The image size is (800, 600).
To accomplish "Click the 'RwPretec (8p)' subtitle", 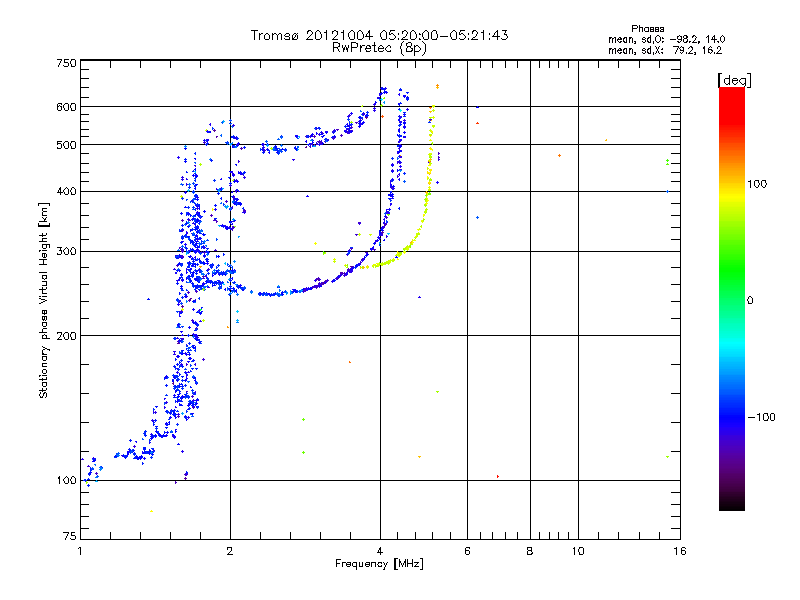I will [379, 48].
